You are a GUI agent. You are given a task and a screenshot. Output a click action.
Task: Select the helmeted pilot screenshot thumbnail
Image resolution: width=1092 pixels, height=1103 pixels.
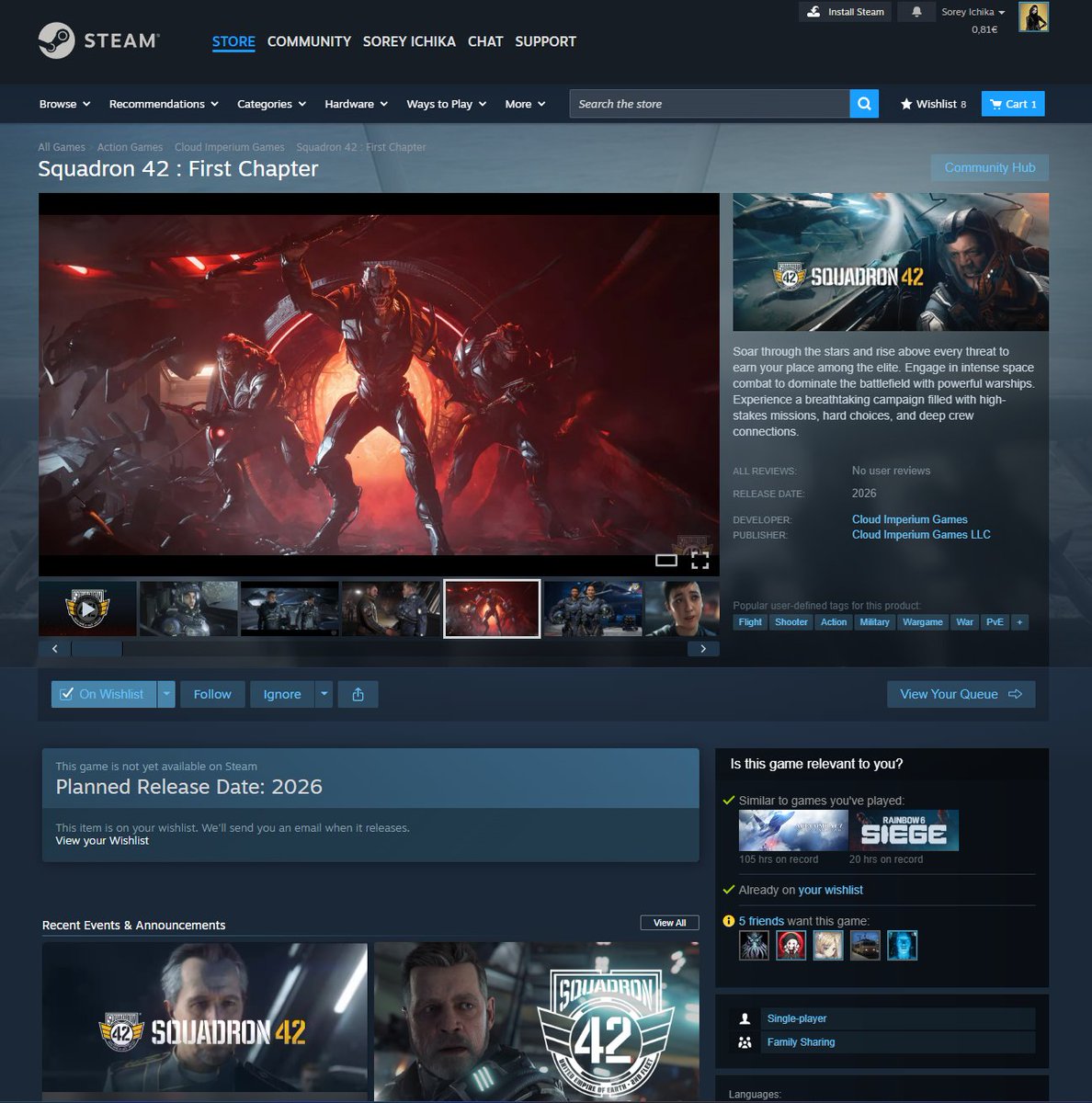click(x=188, y=608)
